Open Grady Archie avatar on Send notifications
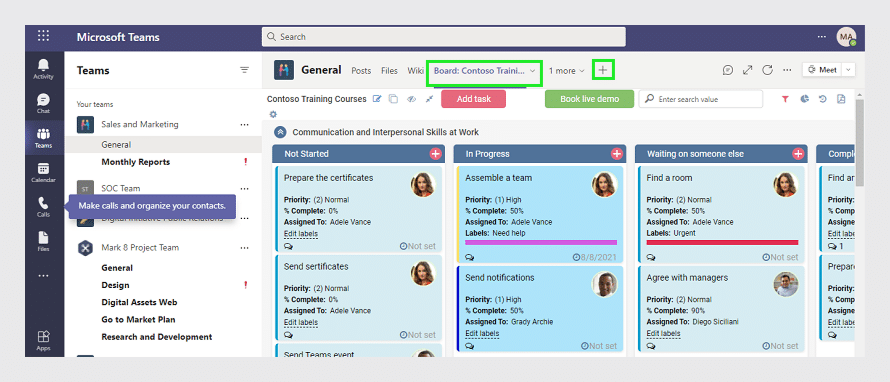 tap(604, 284)
